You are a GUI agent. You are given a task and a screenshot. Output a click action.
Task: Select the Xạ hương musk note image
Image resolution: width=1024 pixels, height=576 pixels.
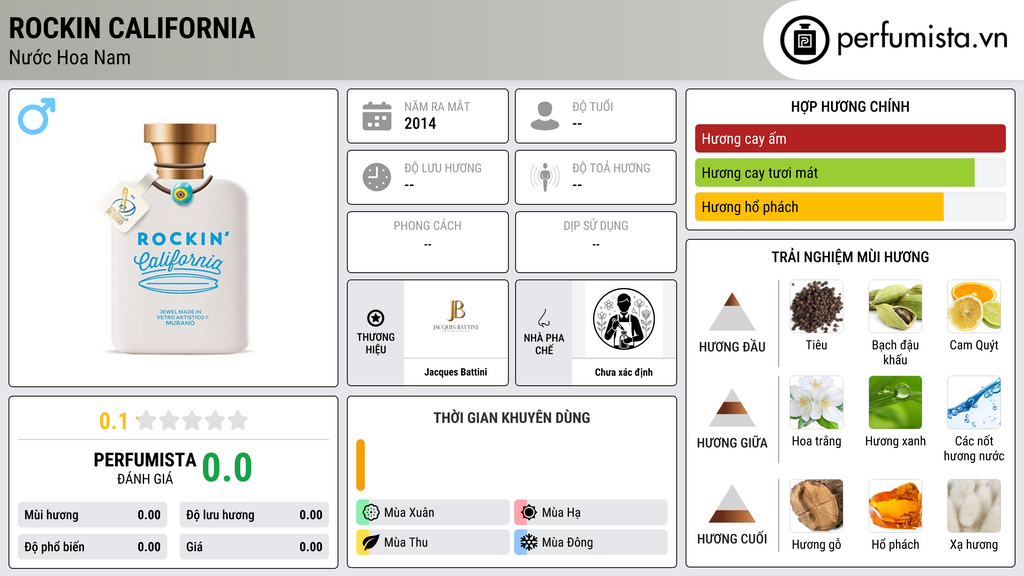point(974,506)
